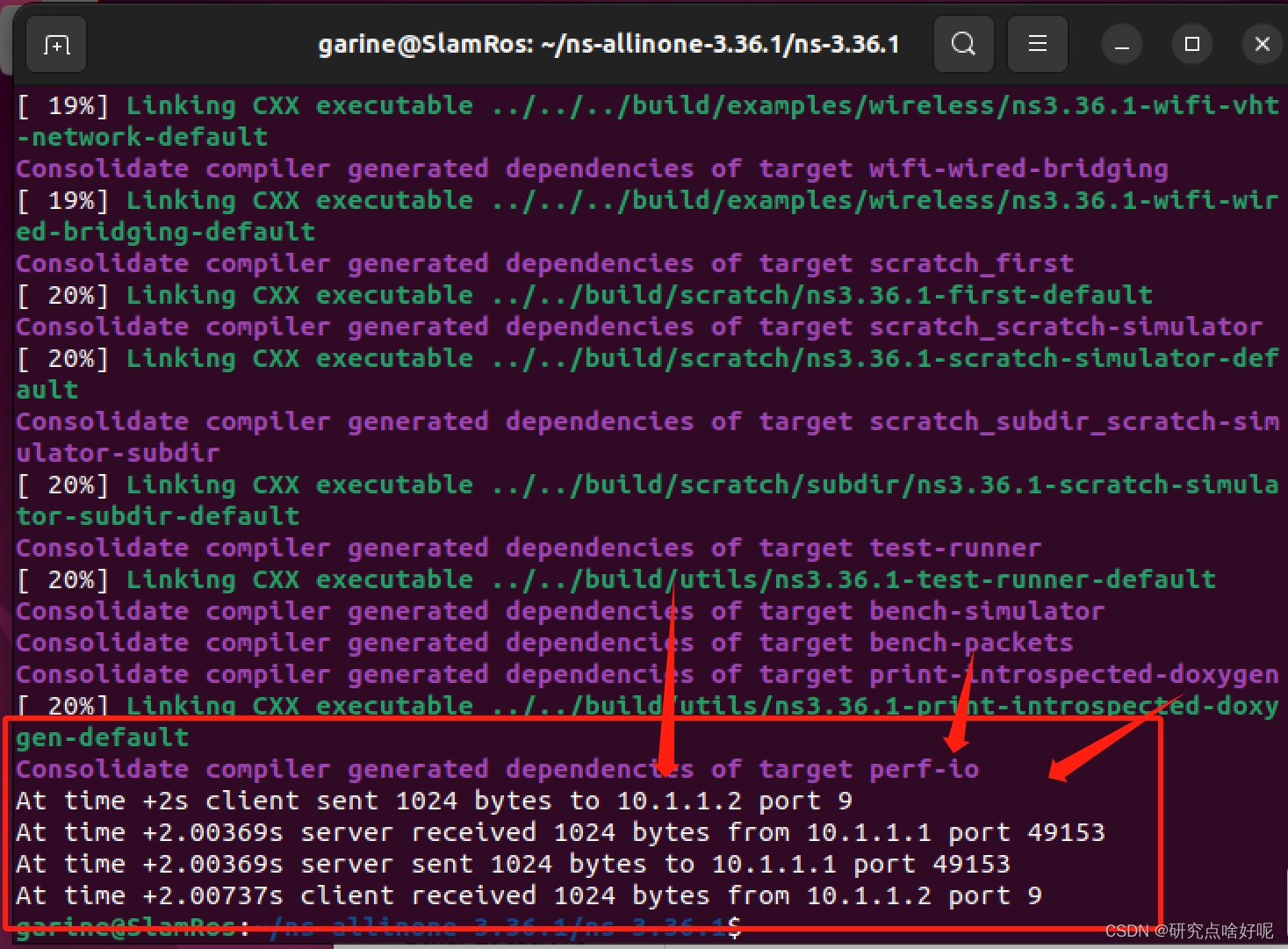Open a new terminal tab
The width and height of the screenshot is (1288, 949).
coord(55,44)
